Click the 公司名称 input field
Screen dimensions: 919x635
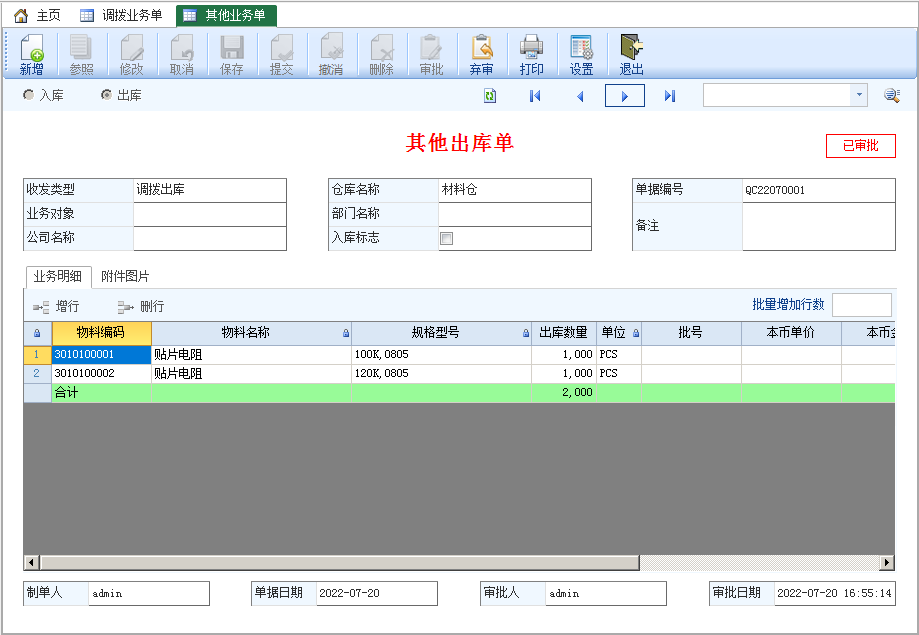(210, 238)
